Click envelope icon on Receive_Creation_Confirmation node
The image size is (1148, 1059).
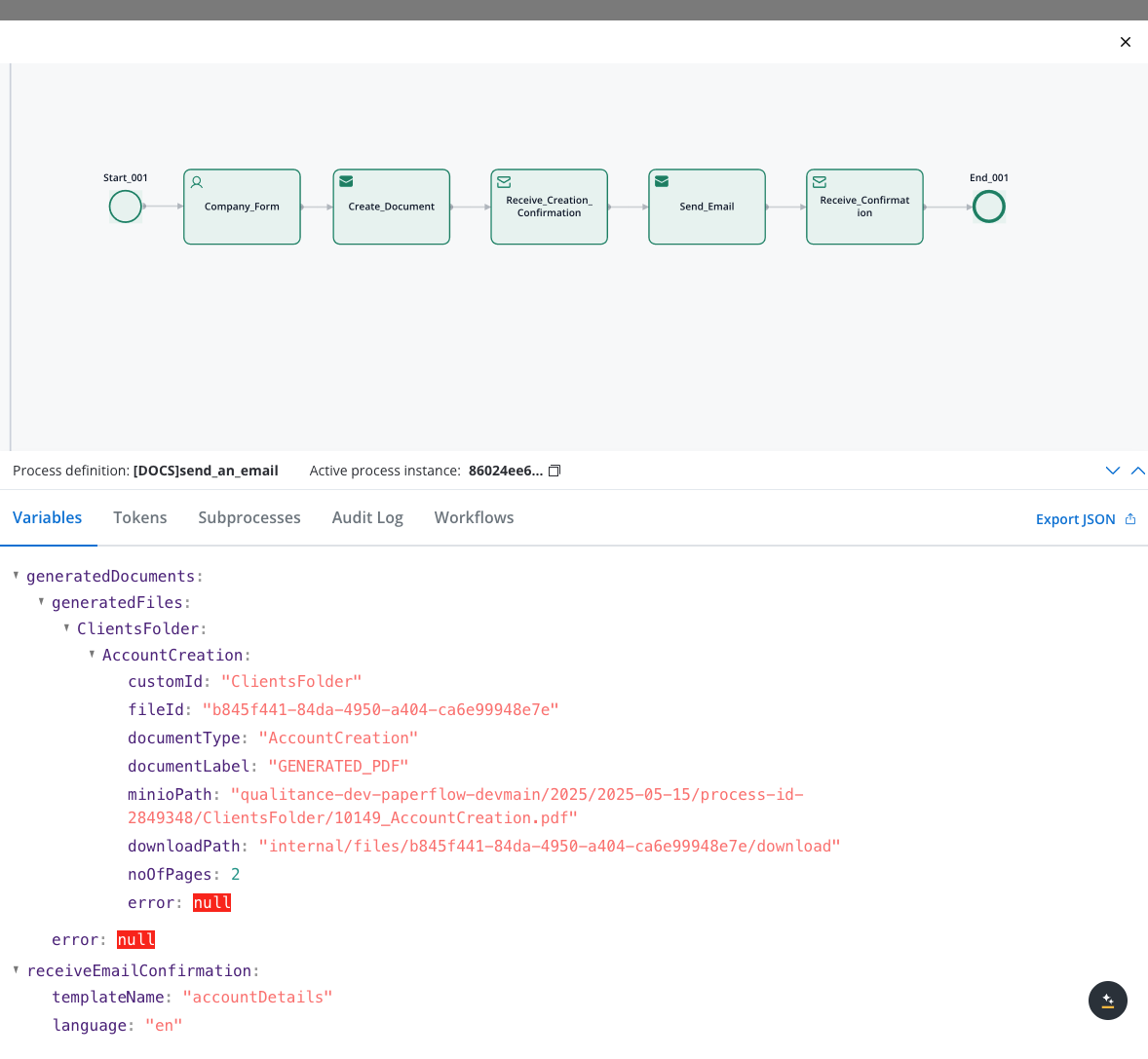pyautogui.click(x=505, y=181)
